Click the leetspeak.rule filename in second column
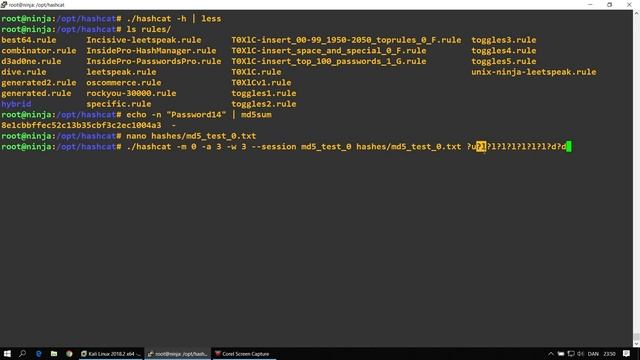Screen dimensions: 640x360 (x=121, y=72)
